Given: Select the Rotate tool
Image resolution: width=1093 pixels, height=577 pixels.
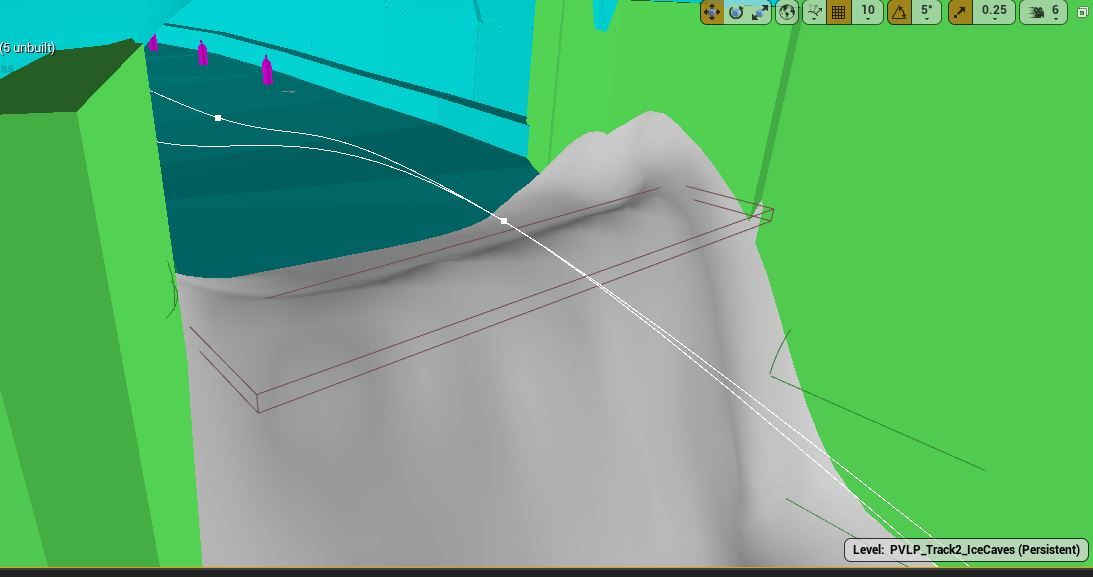Looking at the screenshot, I should (x=737, y=13).
